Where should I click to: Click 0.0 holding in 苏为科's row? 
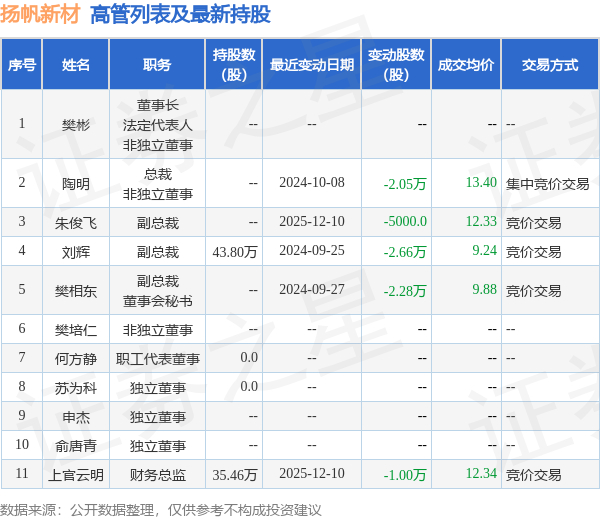249,387
